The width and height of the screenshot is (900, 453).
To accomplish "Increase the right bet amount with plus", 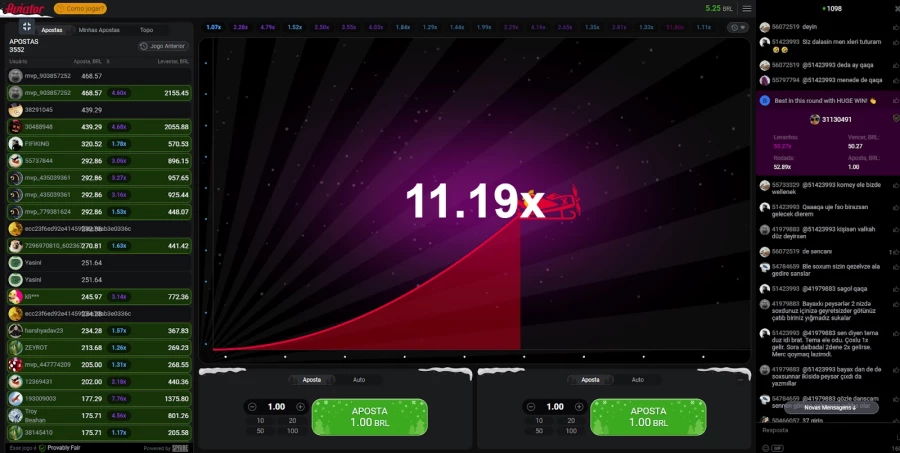I will tap(579, 407).
